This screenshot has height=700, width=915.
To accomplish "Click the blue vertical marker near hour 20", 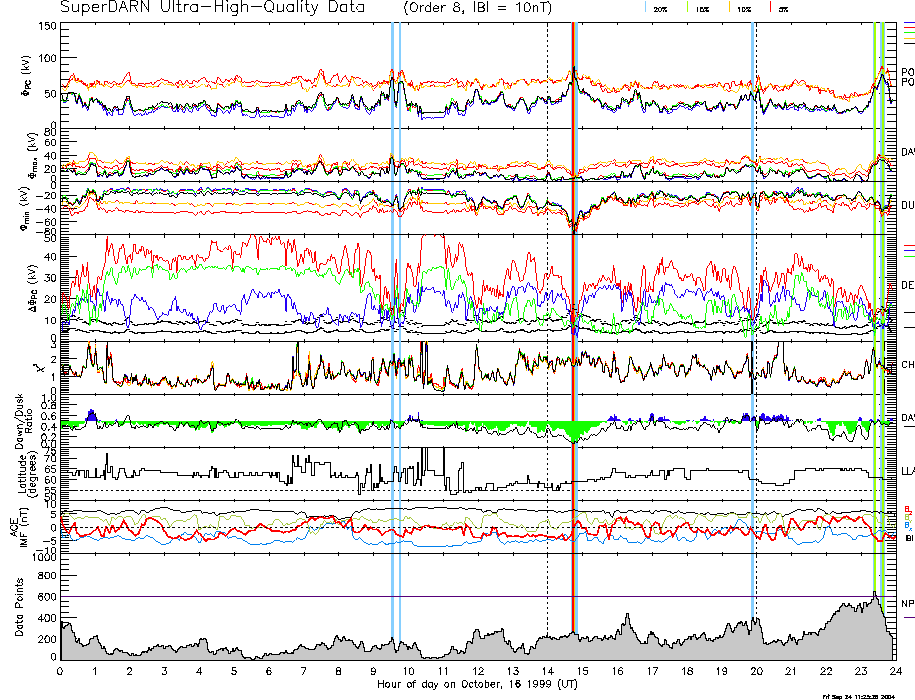I will (752, 300).
